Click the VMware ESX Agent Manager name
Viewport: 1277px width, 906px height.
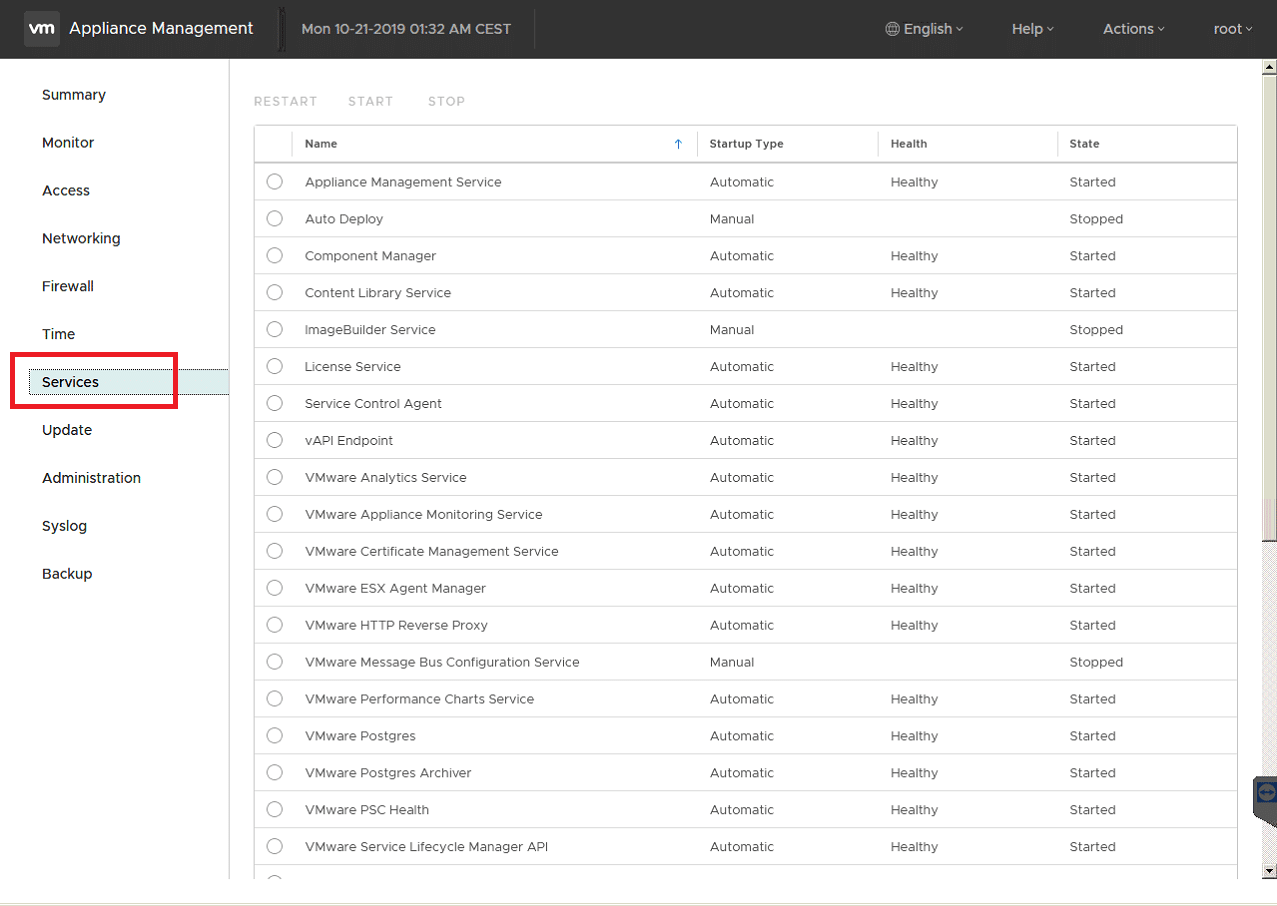click(x=395, y=589)
